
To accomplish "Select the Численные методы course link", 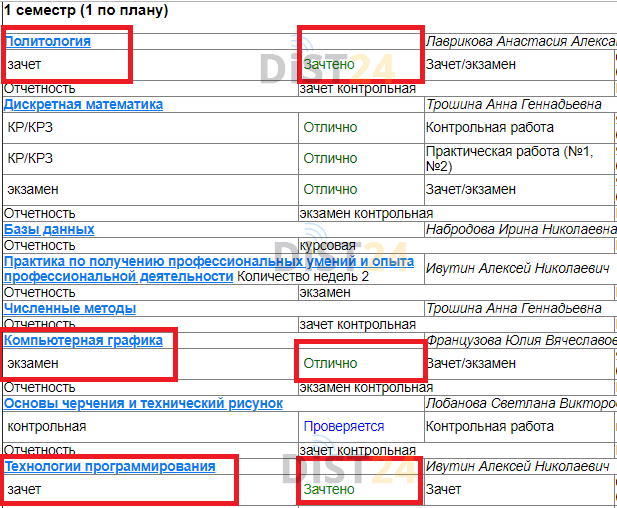I will click(x=70, y=309).
